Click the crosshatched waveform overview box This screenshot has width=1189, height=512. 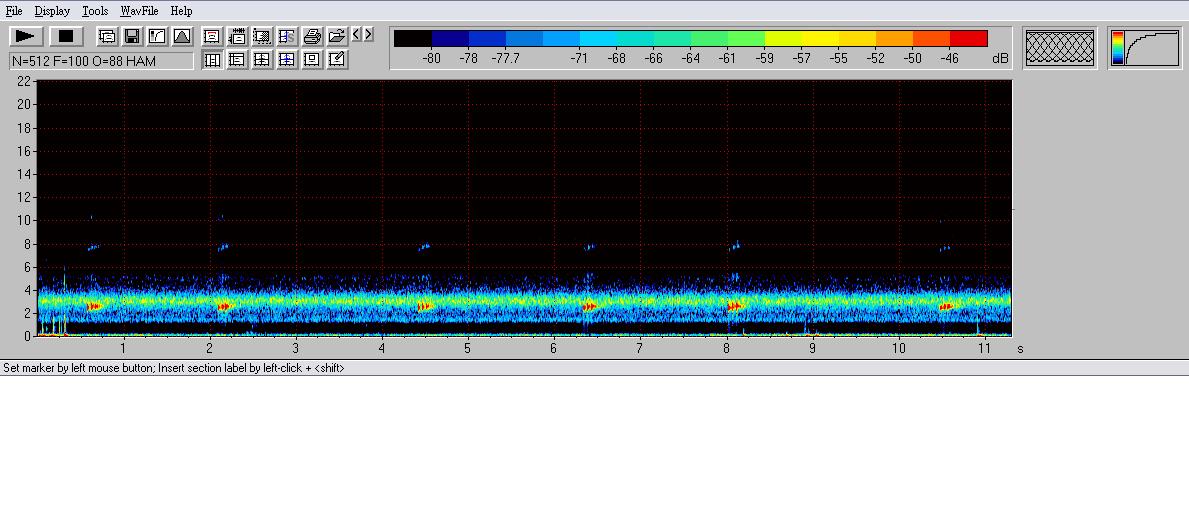1060,47
